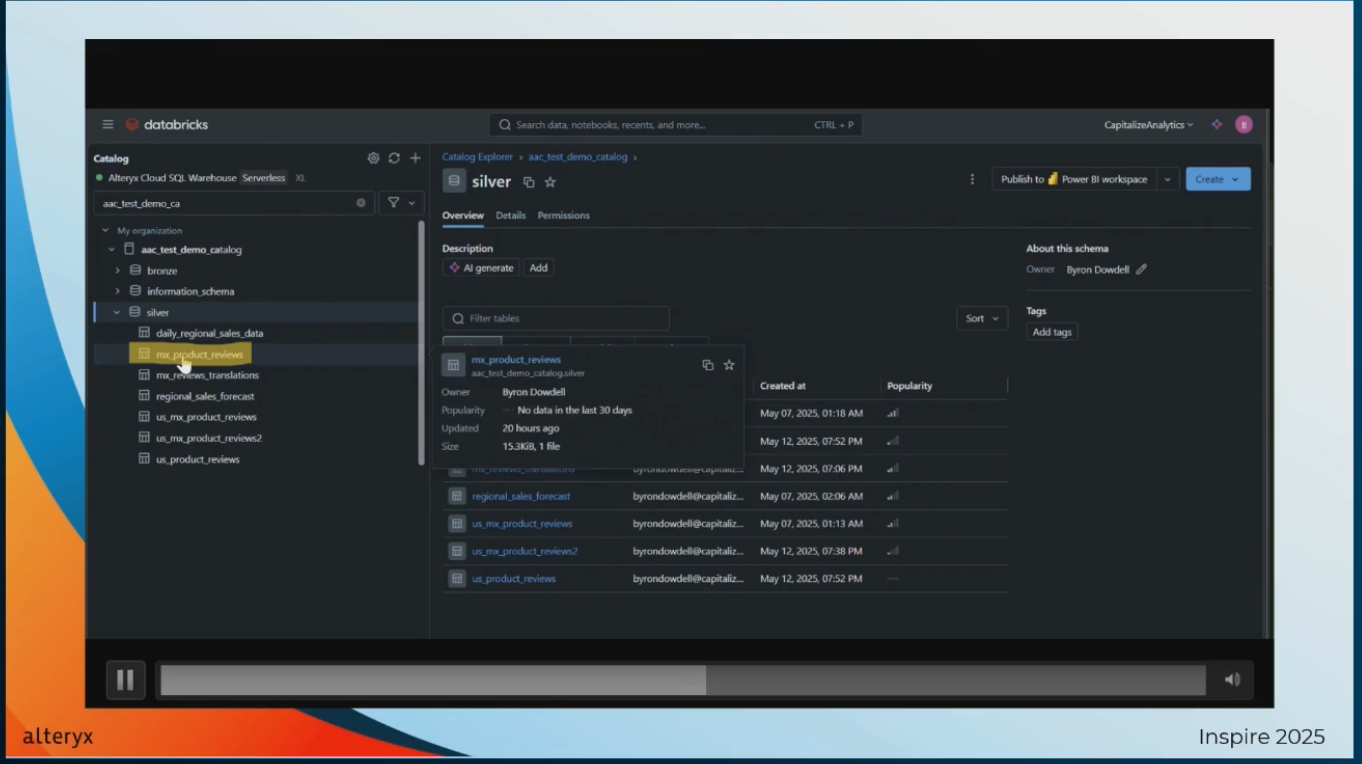Copy the silver schema name
The width and height of the screenshot is (1362, 764).
point(529,182)
